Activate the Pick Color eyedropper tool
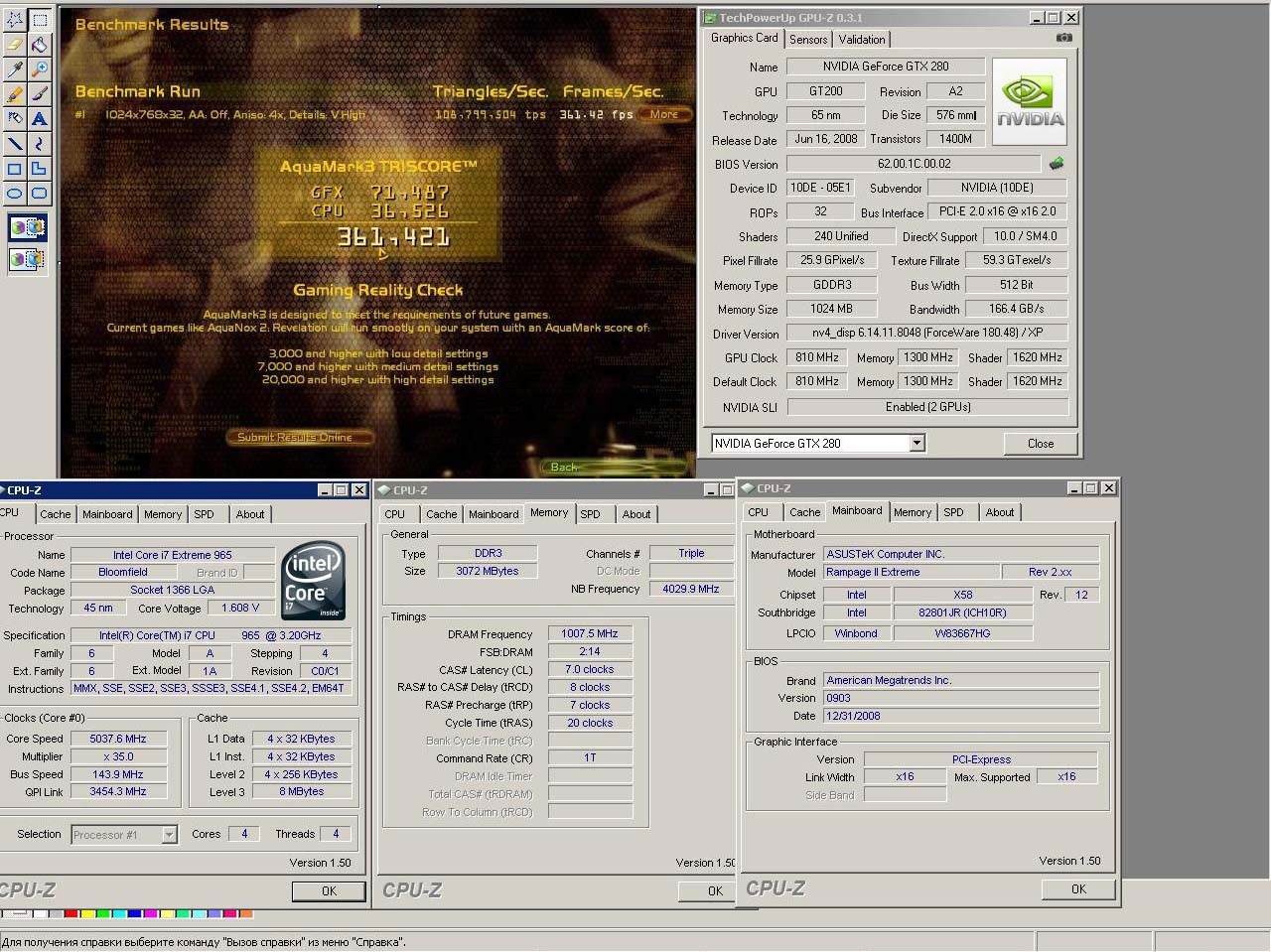 14,68
